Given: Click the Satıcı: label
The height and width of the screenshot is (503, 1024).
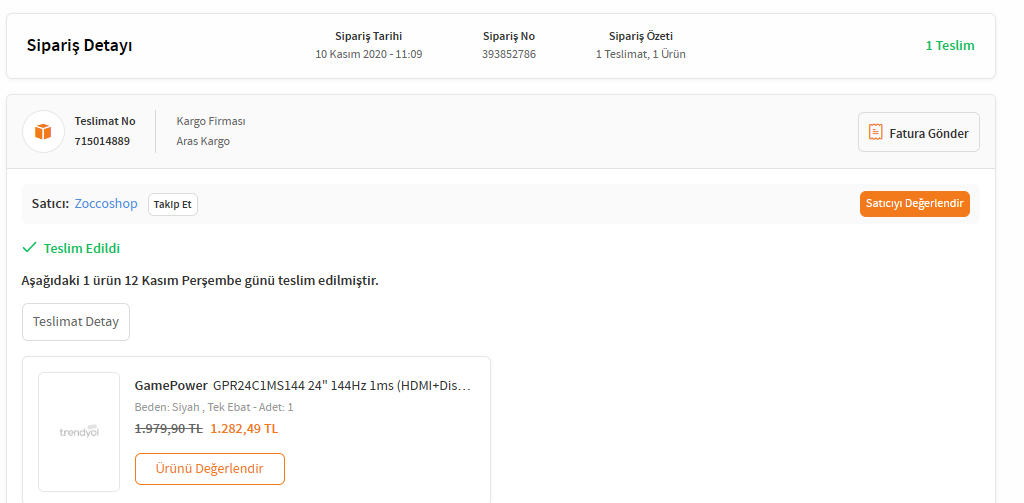Looking at the screenshot, I should click(50, 204).
